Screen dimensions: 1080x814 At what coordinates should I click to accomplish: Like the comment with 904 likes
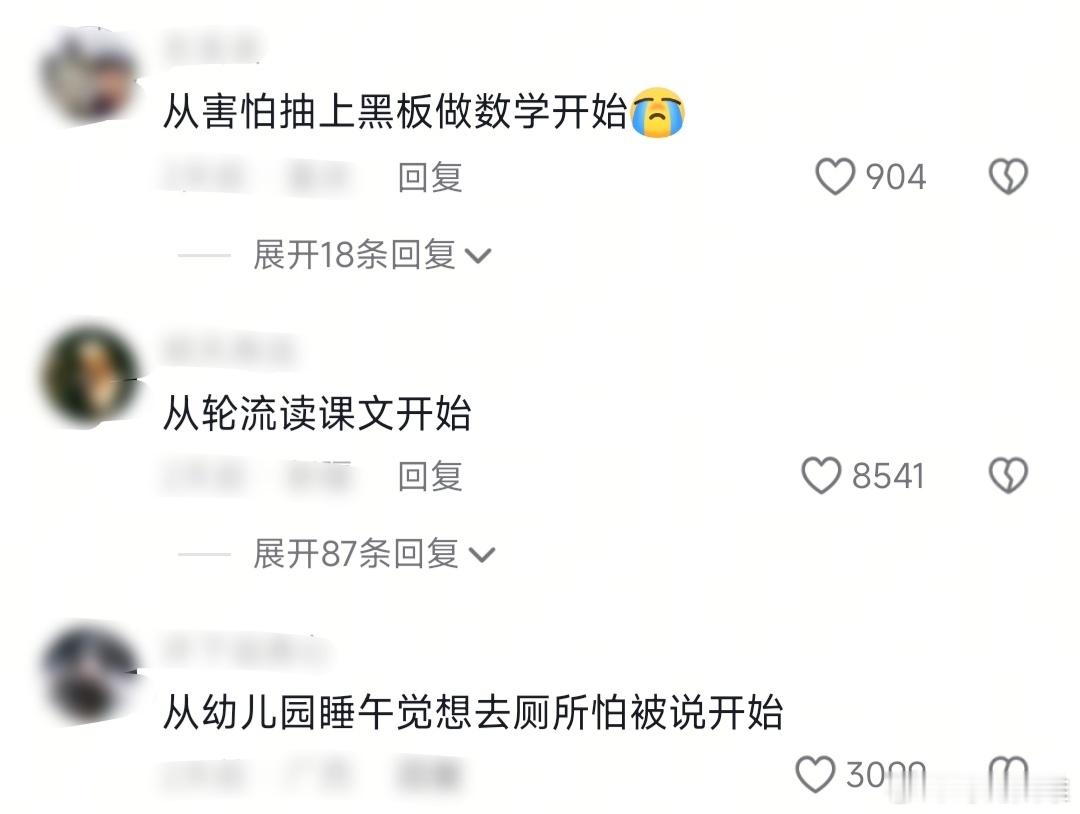[835, 177]
